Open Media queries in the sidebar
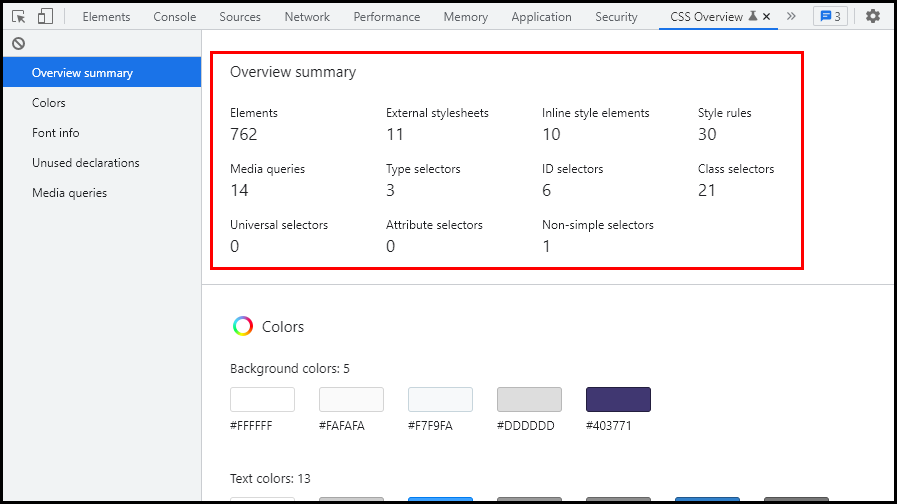The height and width of the screenshot is (504, 897). tap(102, 193)
